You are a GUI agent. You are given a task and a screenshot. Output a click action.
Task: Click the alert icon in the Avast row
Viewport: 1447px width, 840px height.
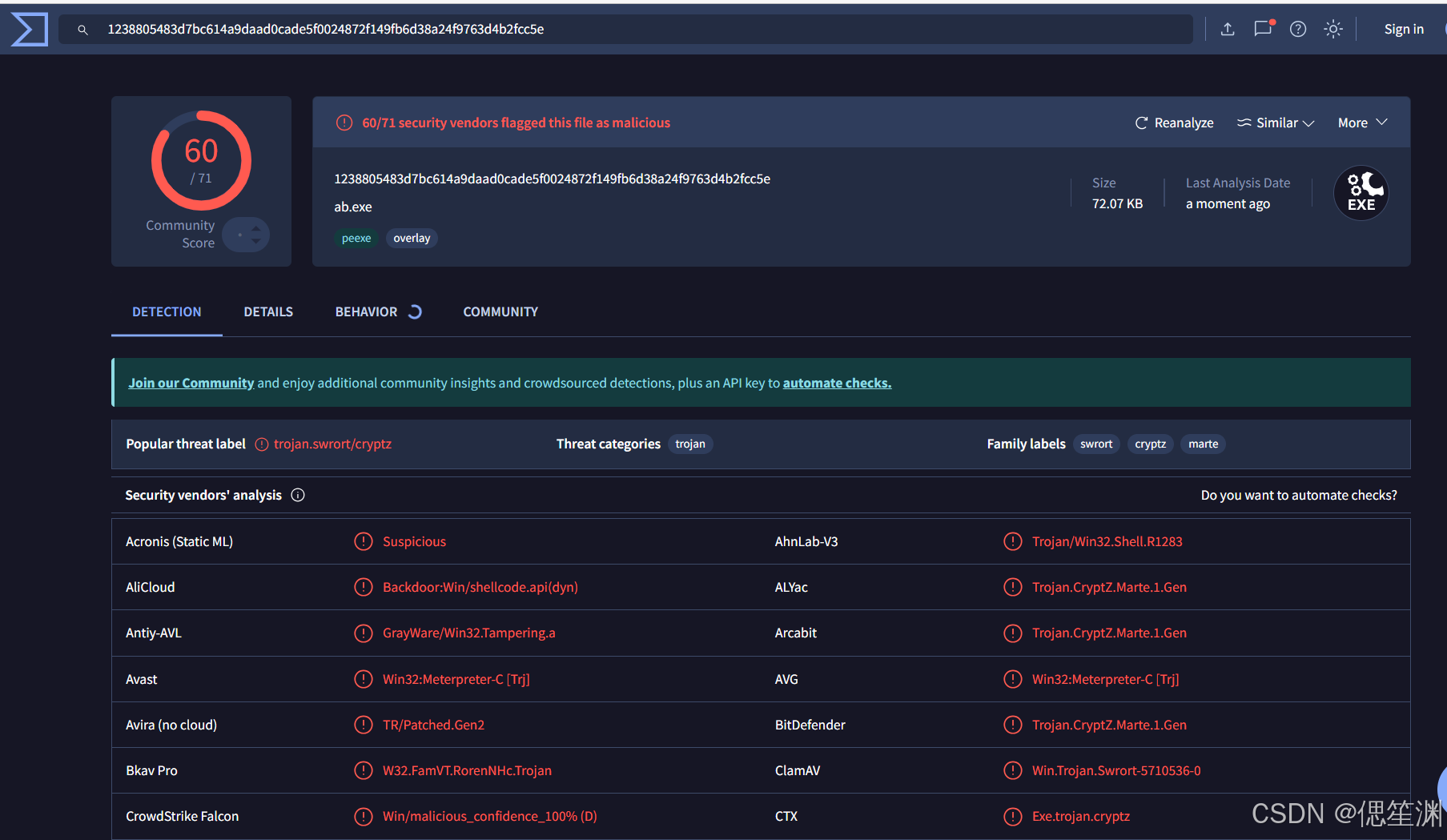tap(364, 679)
